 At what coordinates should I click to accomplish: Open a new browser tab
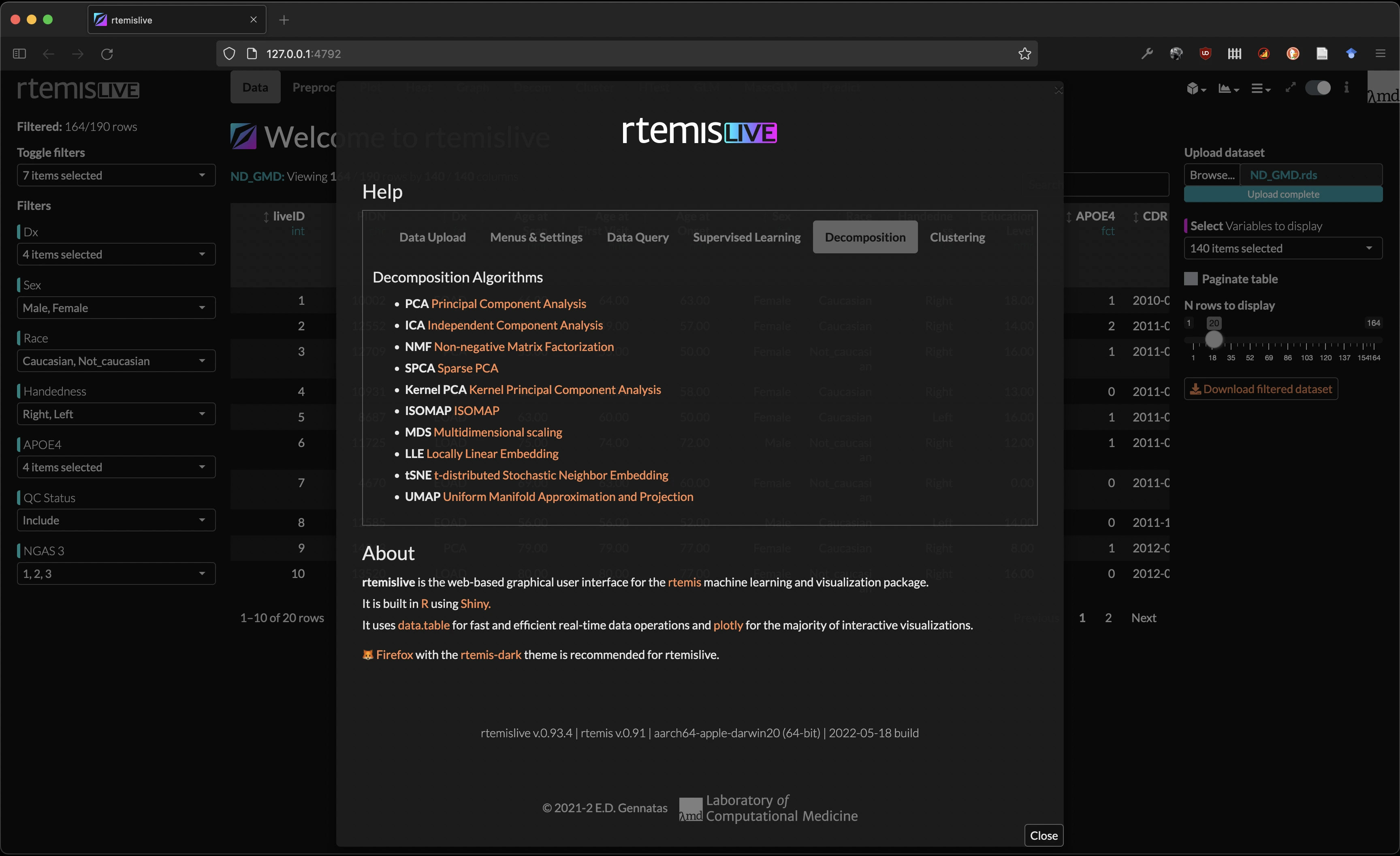(284, 20)
